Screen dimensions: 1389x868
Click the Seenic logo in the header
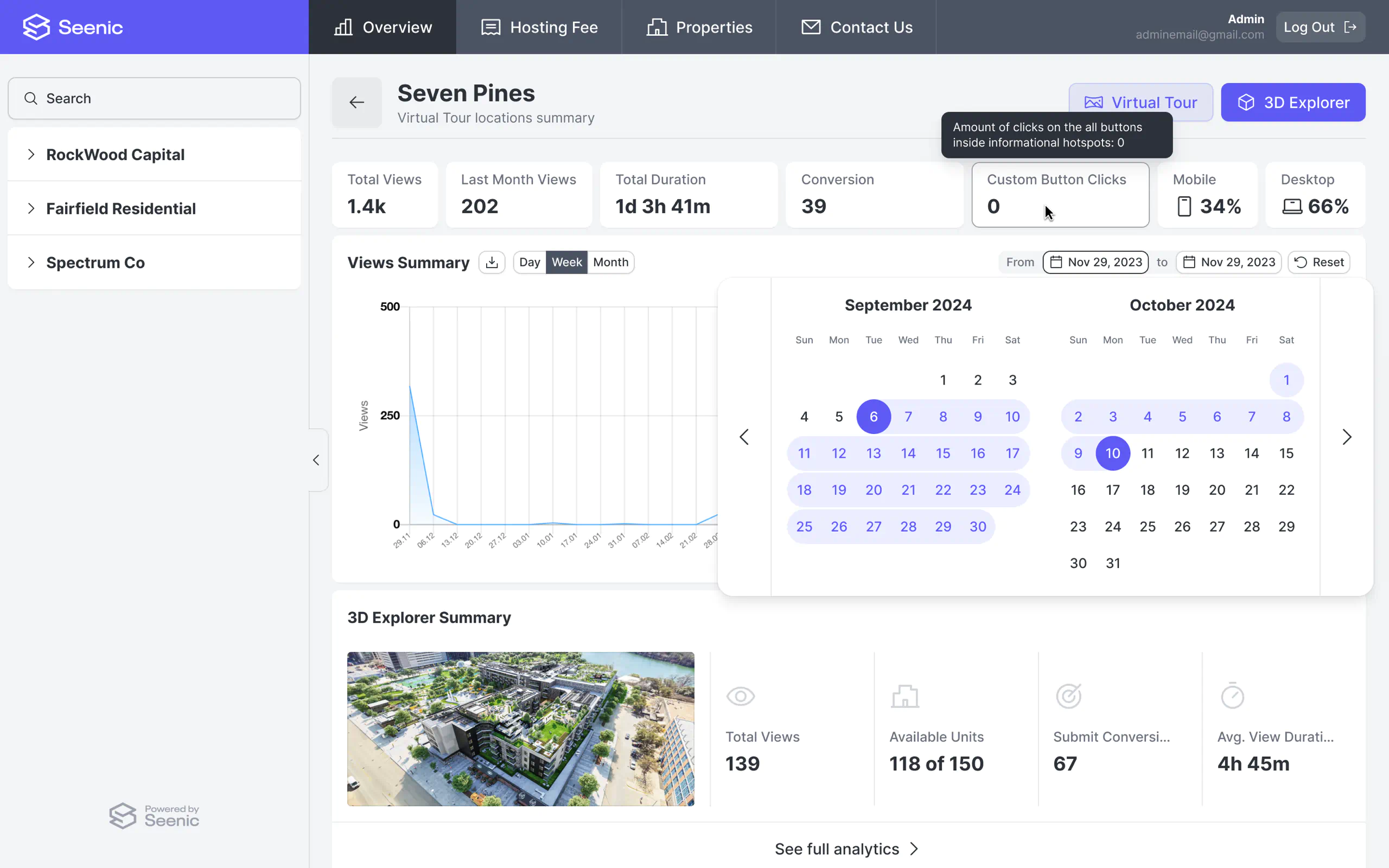point(73,27)
